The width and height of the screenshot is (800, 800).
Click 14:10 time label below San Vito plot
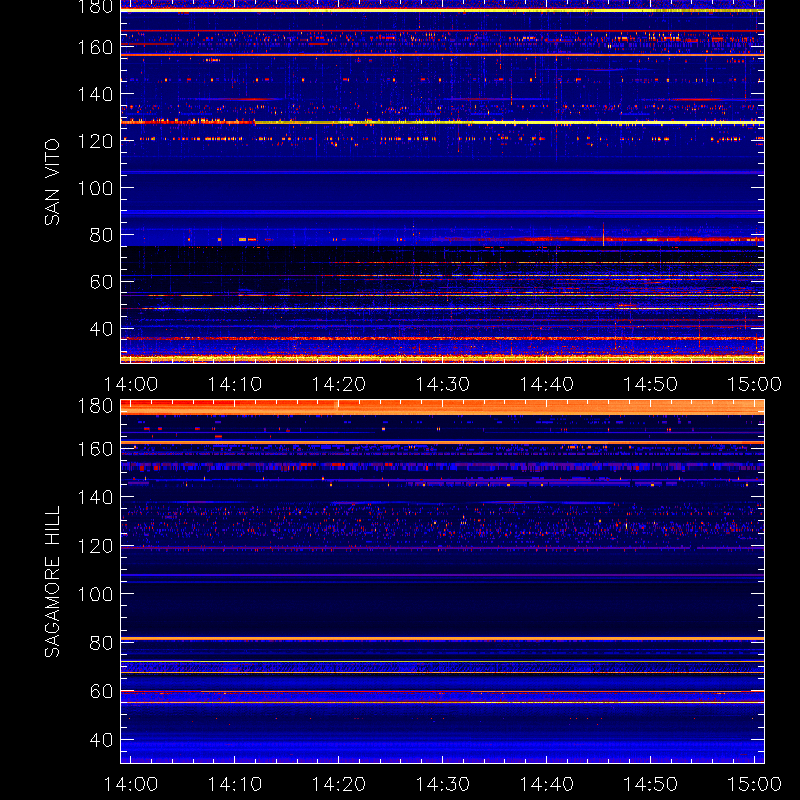tap(235, 384)
